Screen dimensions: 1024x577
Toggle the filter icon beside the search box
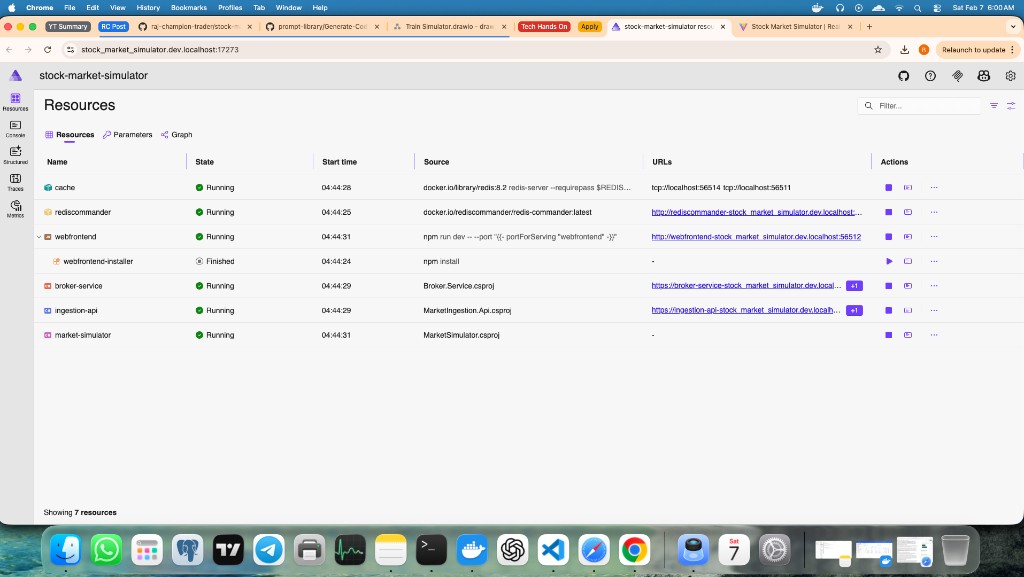[994, 105]
